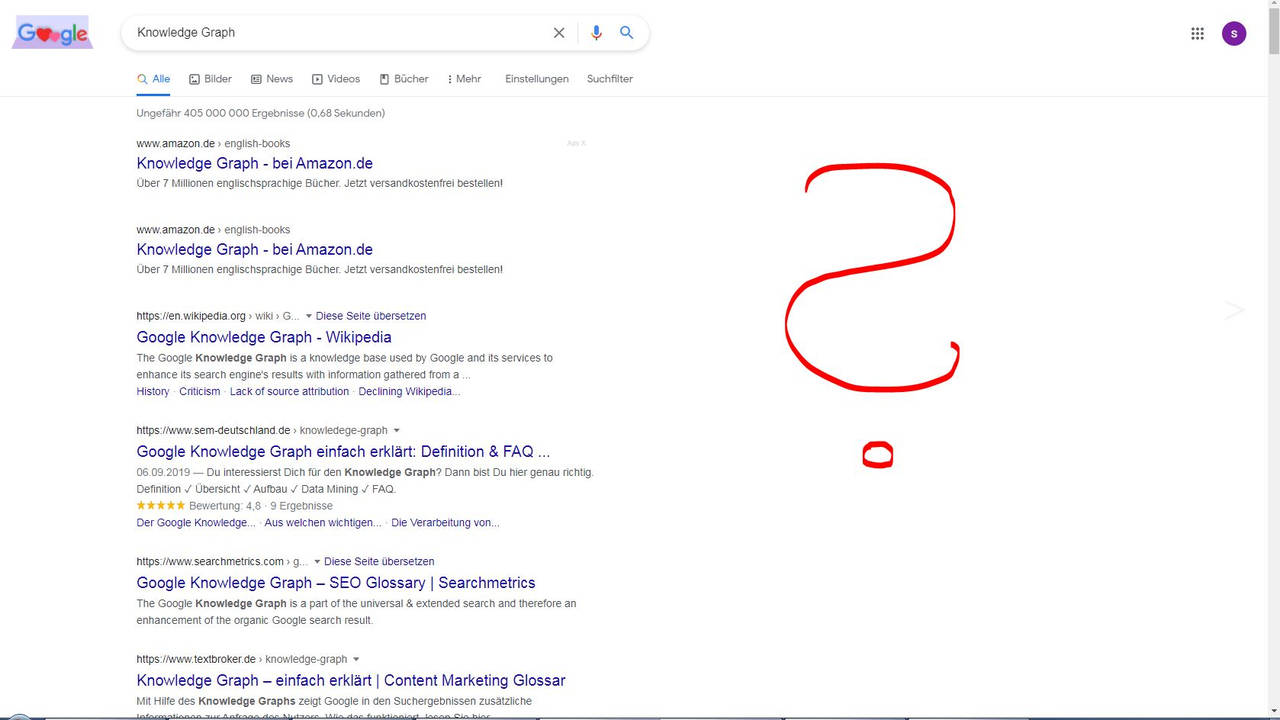
Task: Open the Google apps grid
Action: click(x=1197, y=33)
